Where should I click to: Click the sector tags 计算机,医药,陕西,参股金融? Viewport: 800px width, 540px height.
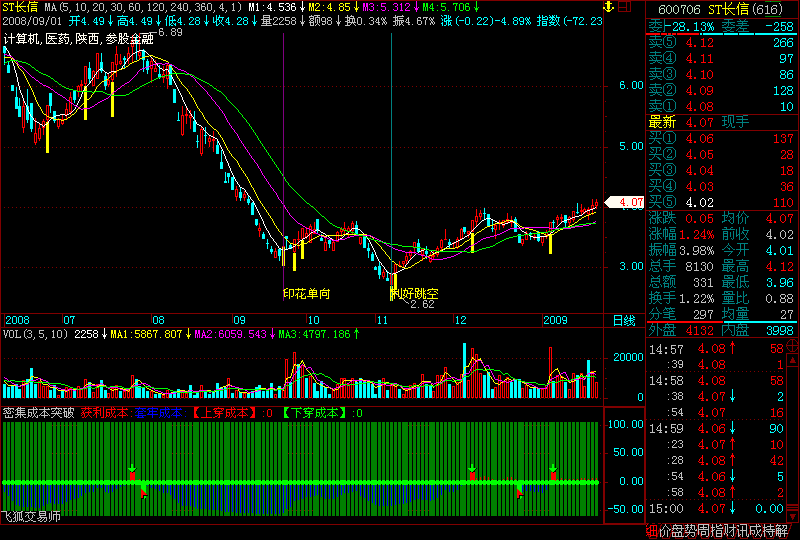pyautogui.click(x=79, y=39)
